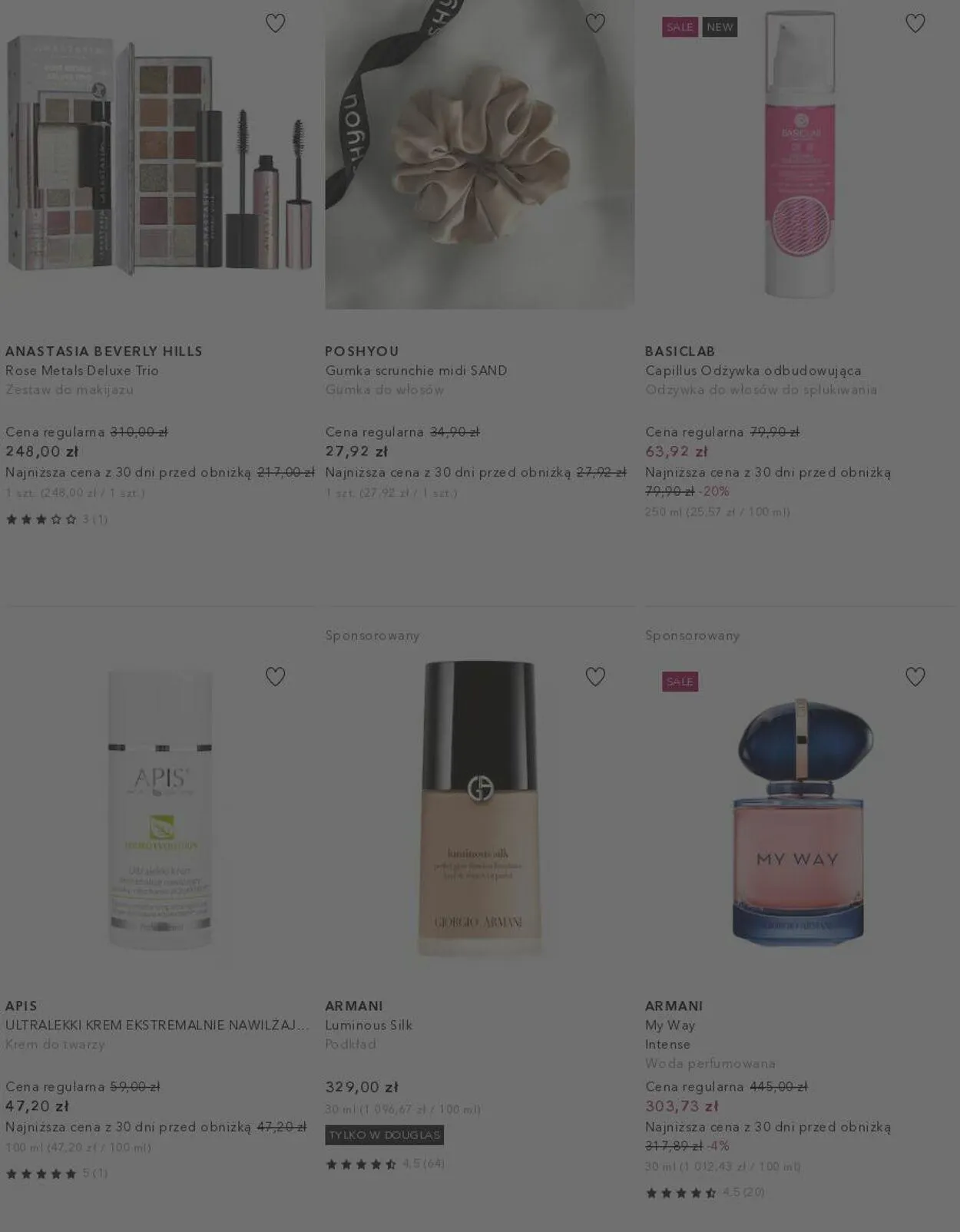
Task: Click TYLKO W DOUGLAS label
Action: 384,1135
